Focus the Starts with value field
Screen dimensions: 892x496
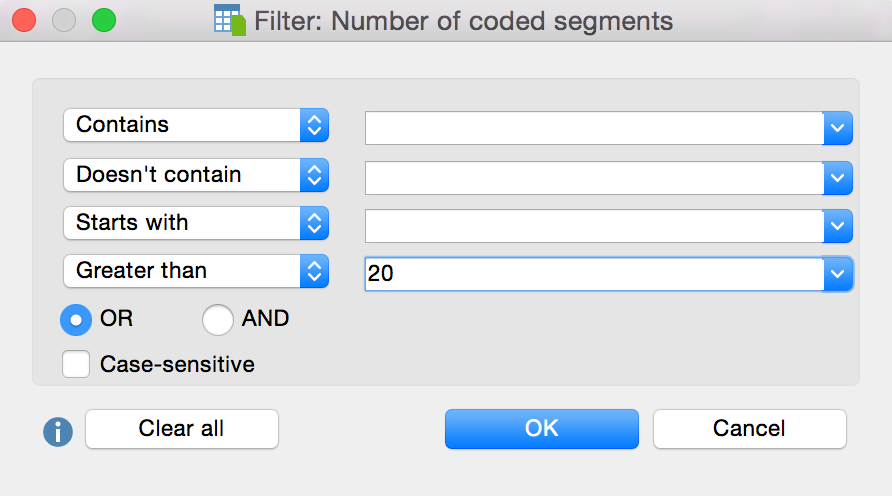click(x=594, y=225)
